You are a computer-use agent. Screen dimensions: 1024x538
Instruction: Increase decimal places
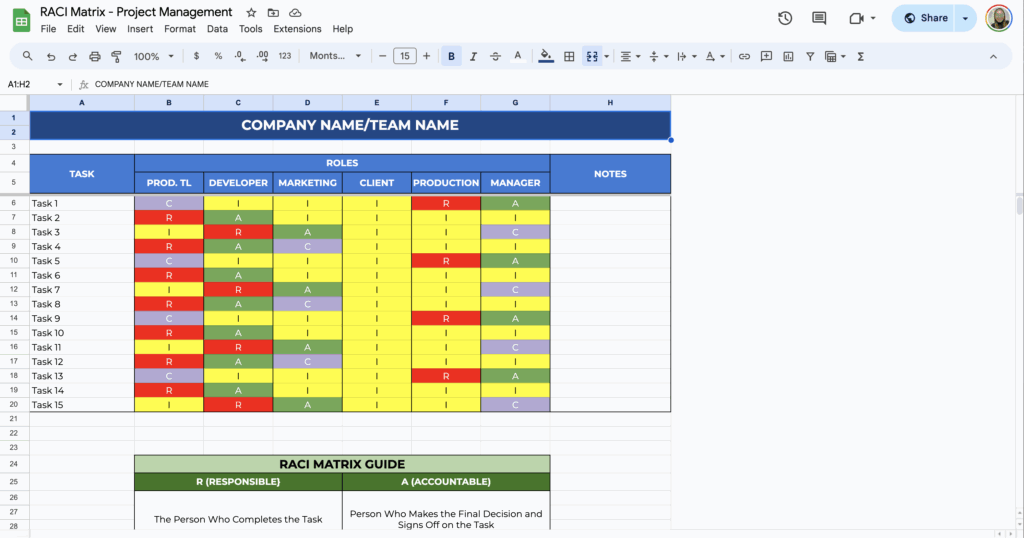click(262, 56)
